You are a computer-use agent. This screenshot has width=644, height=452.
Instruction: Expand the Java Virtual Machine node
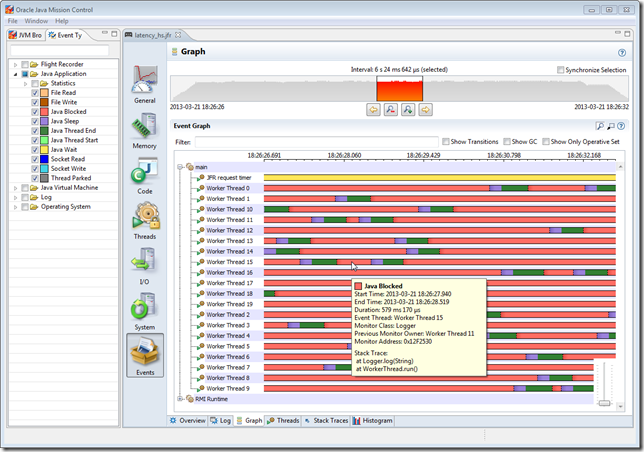(x=15, y=188)
